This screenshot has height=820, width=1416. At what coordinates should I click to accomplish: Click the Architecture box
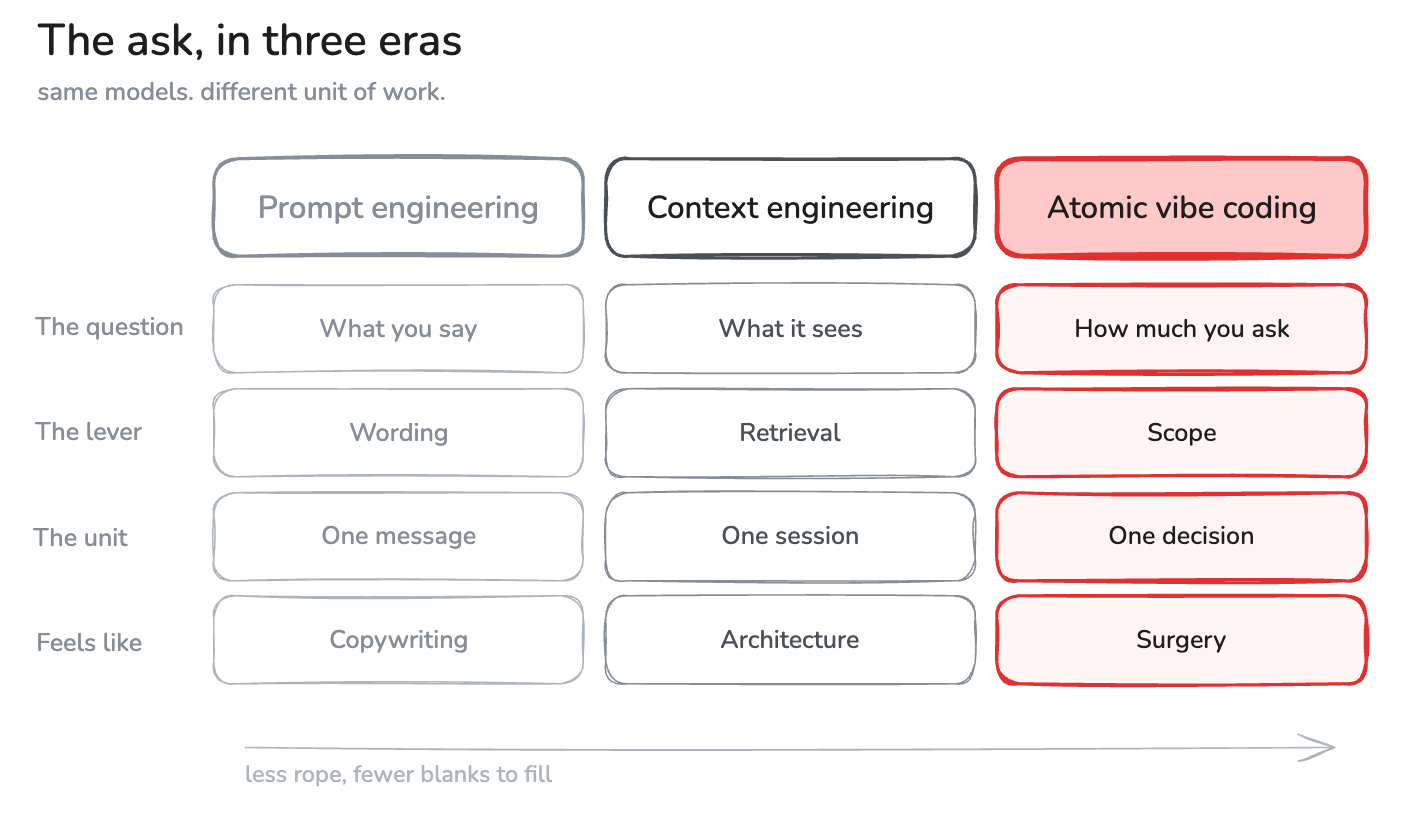pos(790,640)
